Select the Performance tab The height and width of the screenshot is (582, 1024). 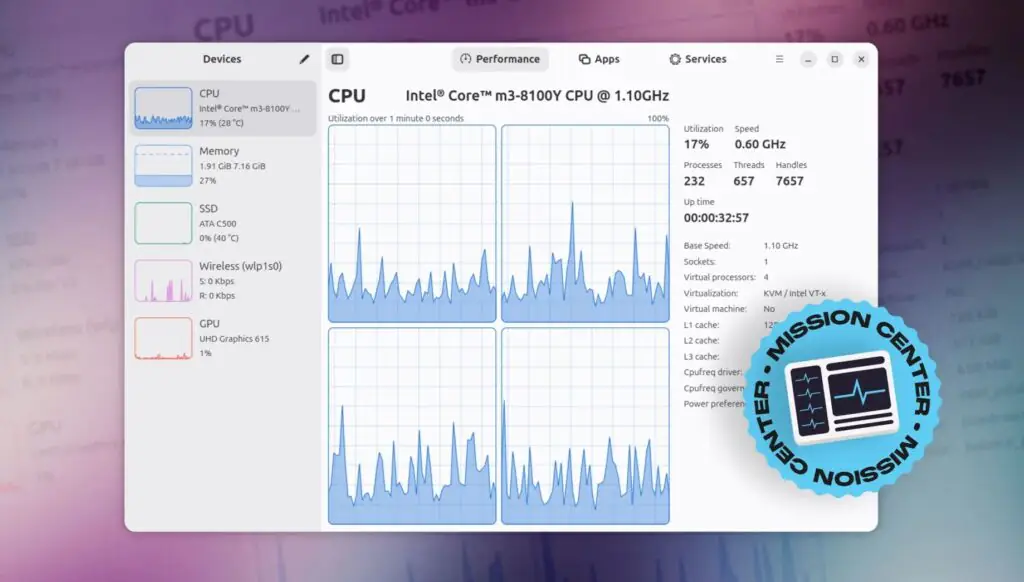coord(500,59)
